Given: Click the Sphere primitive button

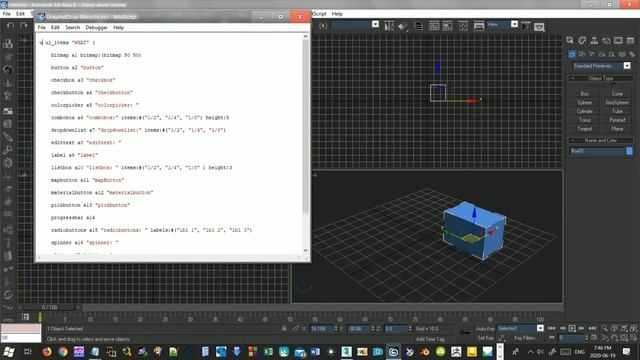Looking at the screenshot, I should coord(584,102).
